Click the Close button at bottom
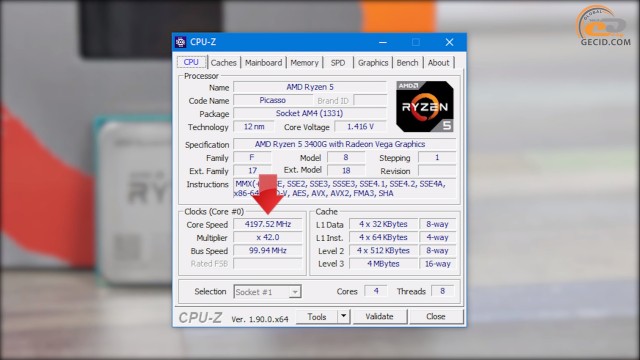Image resolution: width=640 pixels, height=360 pixels. (x=436, y=316)
